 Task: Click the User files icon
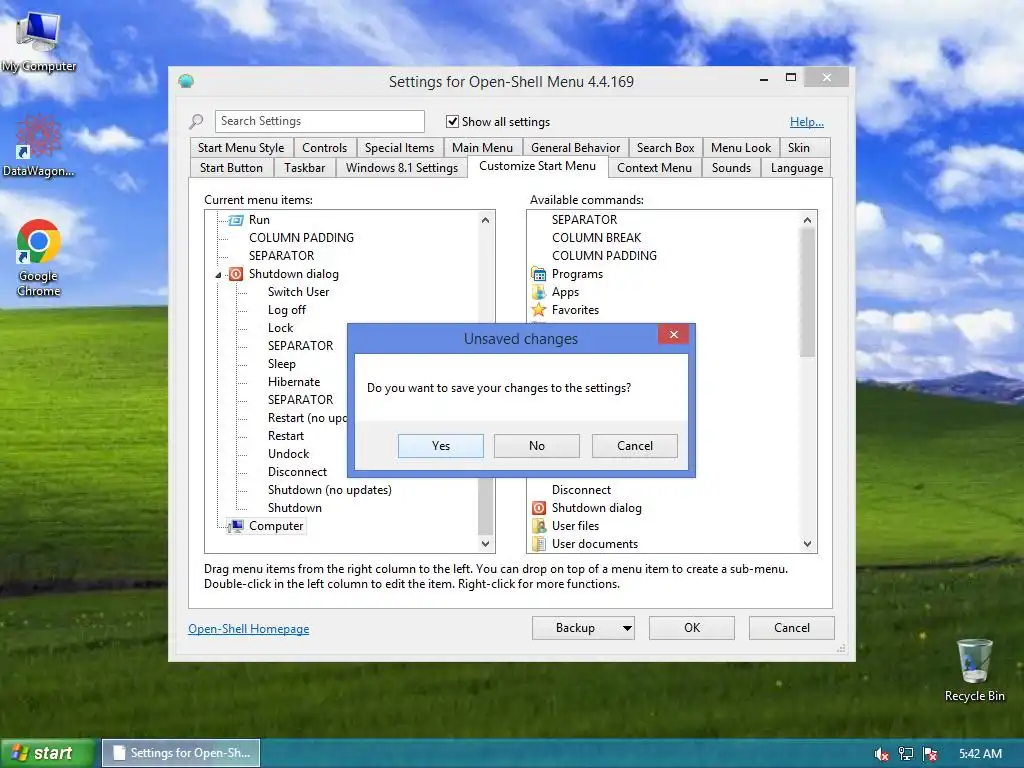(539, 526)
